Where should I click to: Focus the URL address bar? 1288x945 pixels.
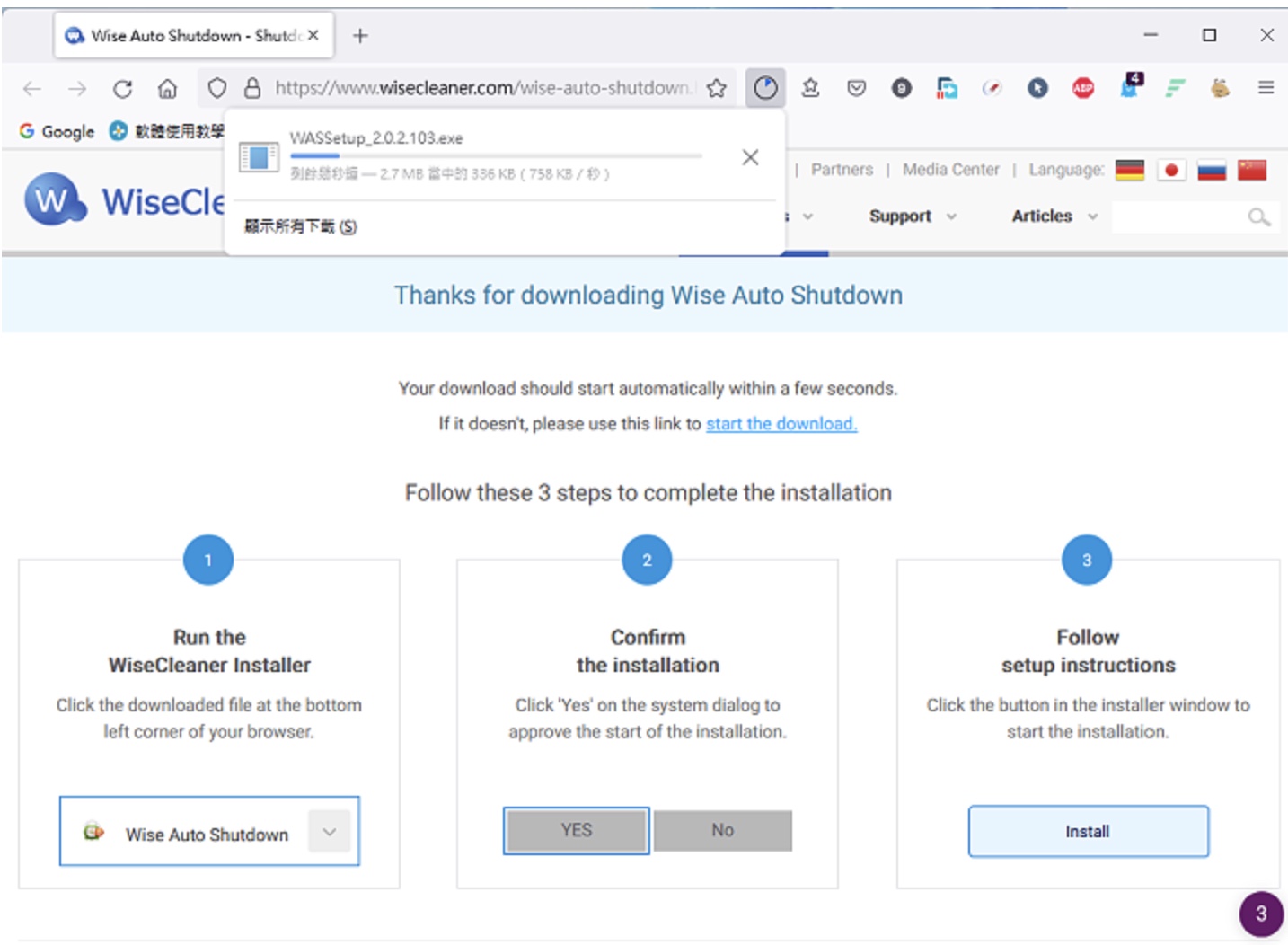pyautogui.click(x=483, y=88)
